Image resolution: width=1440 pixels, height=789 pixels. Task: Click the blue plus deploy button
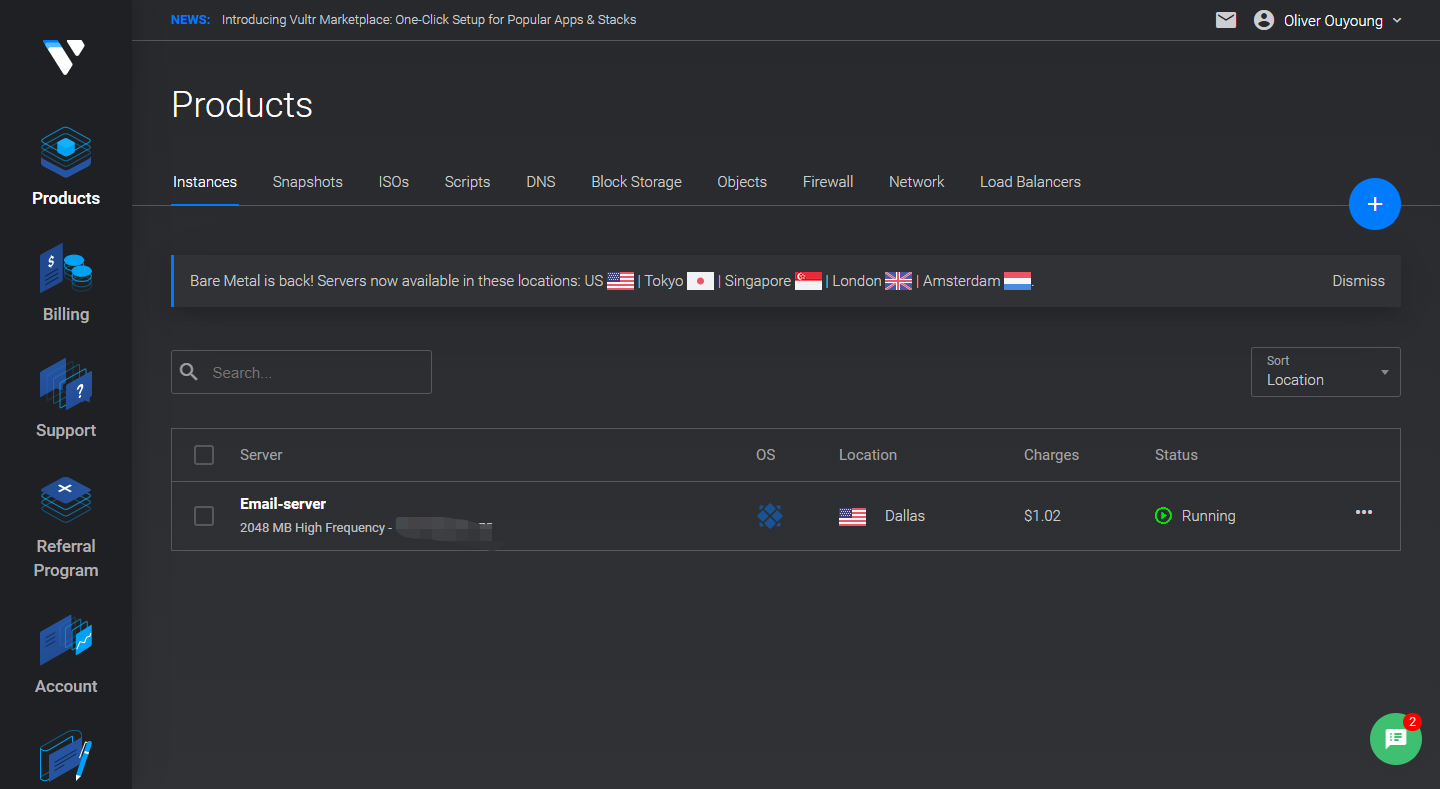(1374, 204)
